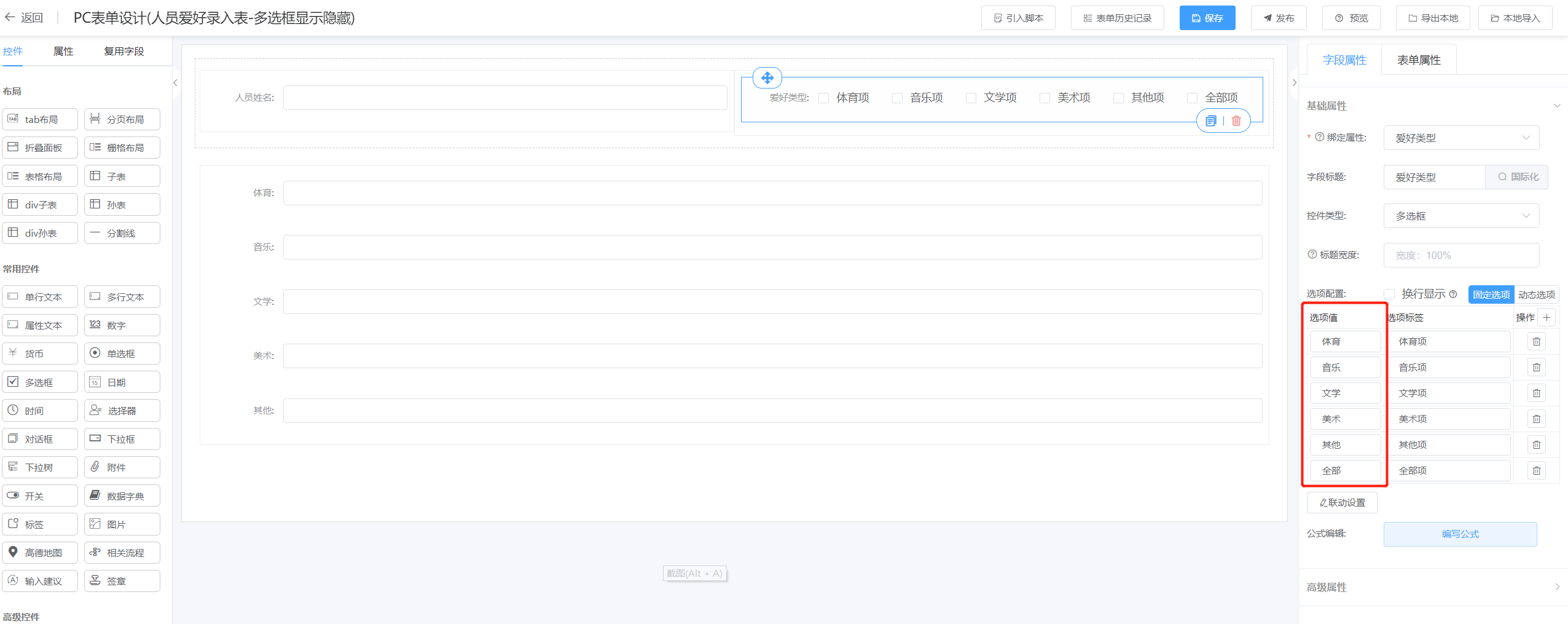The height and width of the screenshot is (624, 1568).
Task: Delete the selected 爱好类型 field from canvas
Action: [1236, 121]
